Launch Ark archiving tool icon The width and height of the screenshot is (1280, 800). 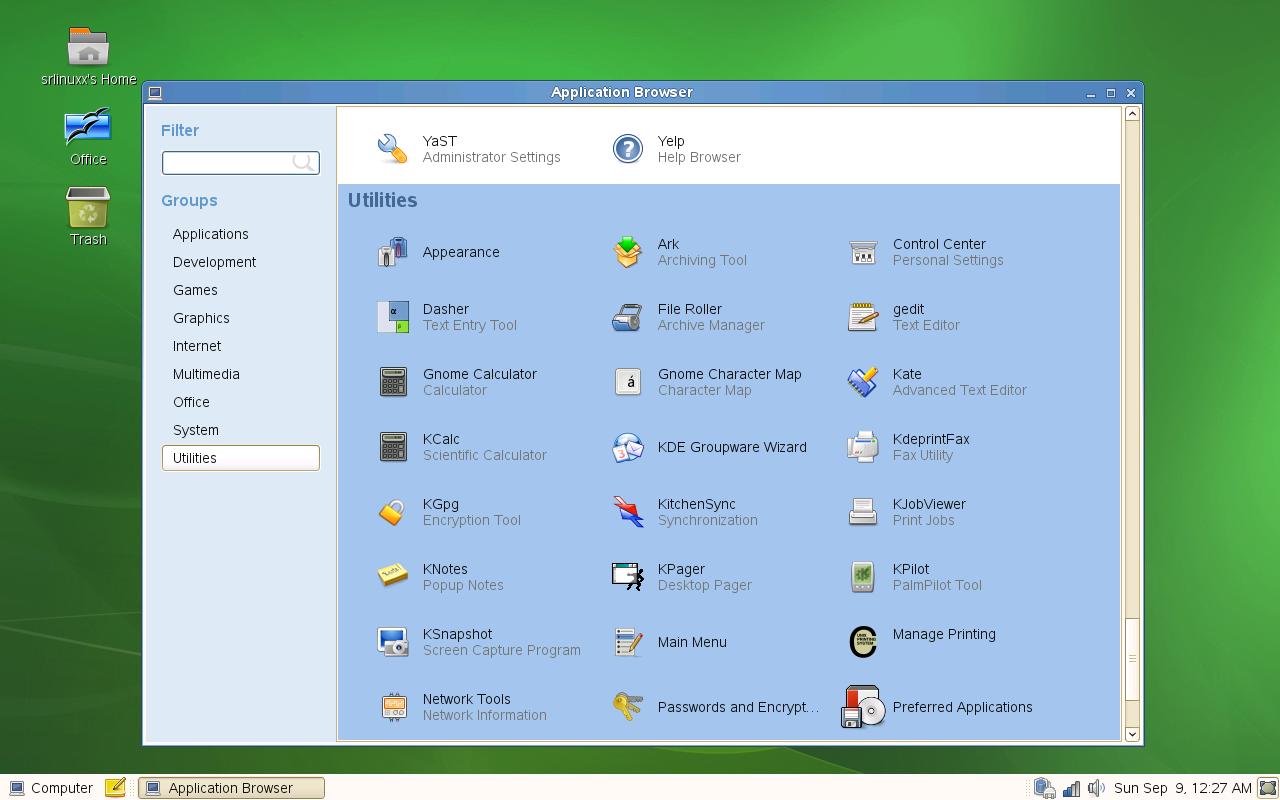pyautogui.click(x=627, y=252)
